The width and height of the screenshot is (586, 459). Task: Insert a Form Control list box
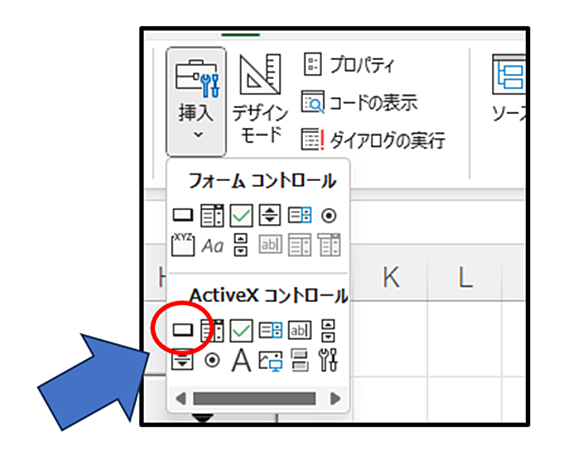coord(299,215)
